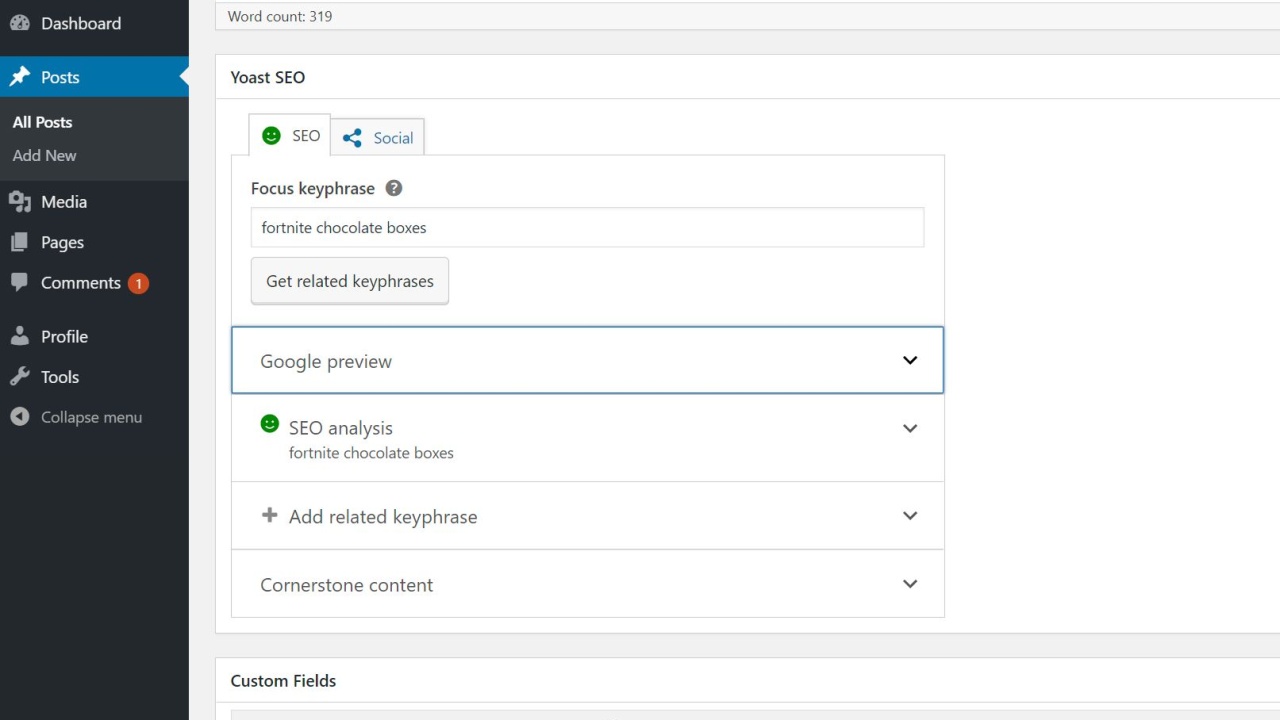This screenshot has width=1280, height=720.
Task: Click the Pages icon in sidebar
Action: coord(20,243)
